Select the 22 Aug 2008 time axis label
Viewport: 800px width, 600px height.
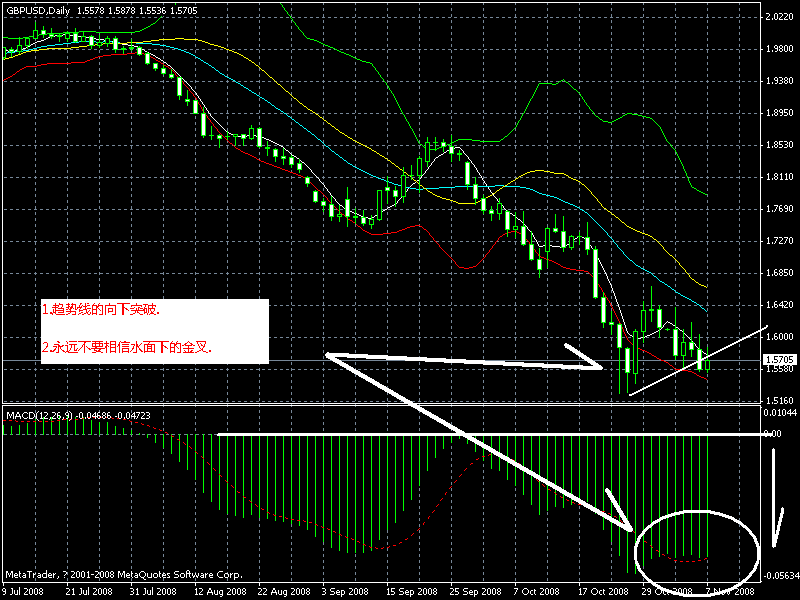pyautogui.click(x=284, y=592)
